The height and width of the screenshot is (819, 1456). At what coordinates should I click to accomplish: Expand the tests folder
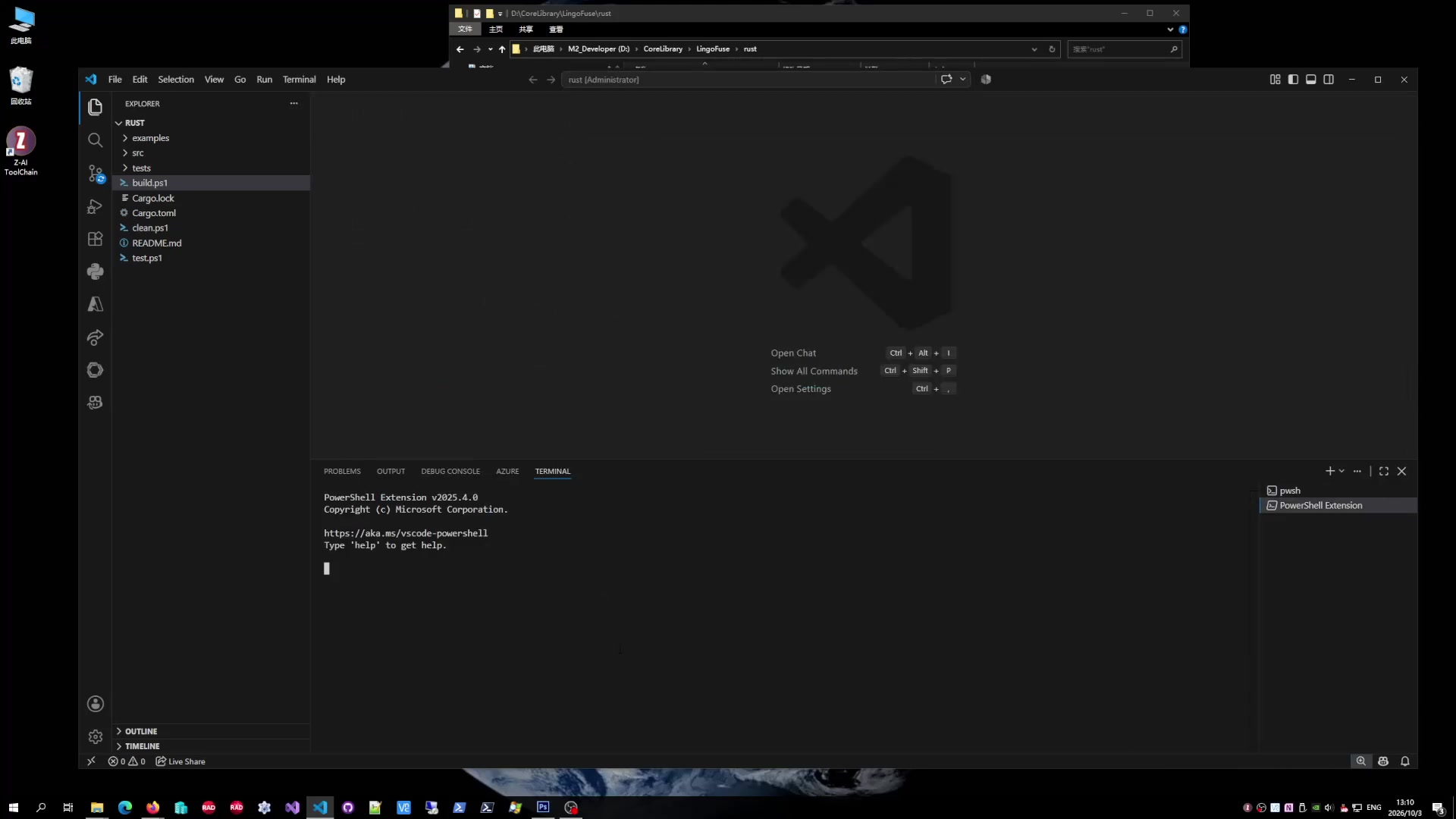[211, 168]
